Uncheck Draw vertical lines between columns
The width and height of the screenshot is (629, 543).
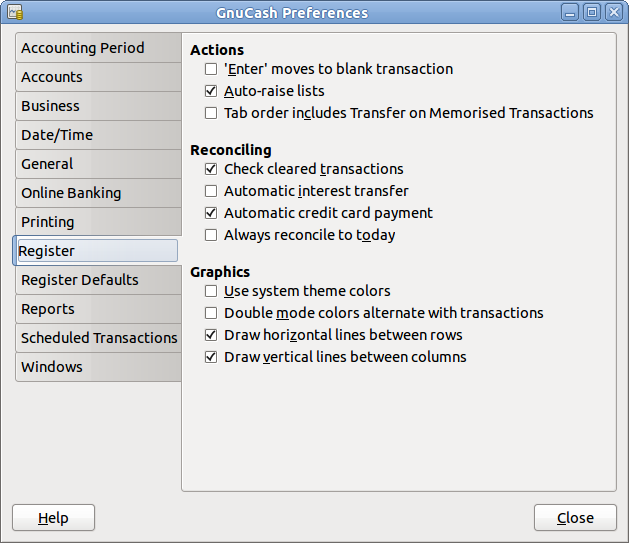(x=211, y=357)
